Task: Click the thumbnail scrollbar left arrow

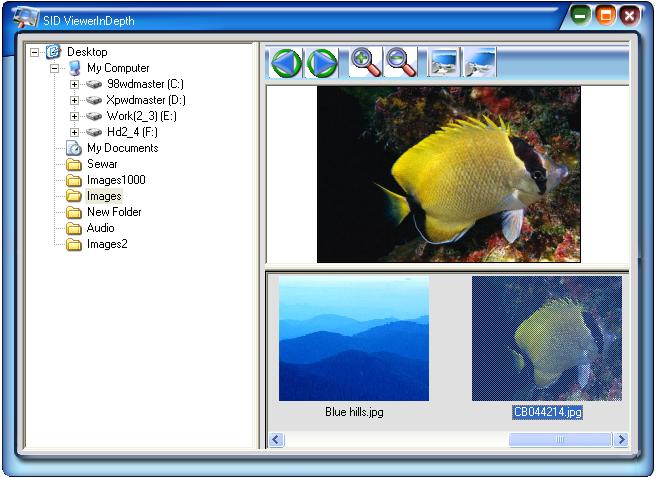Action: point(277,439)
